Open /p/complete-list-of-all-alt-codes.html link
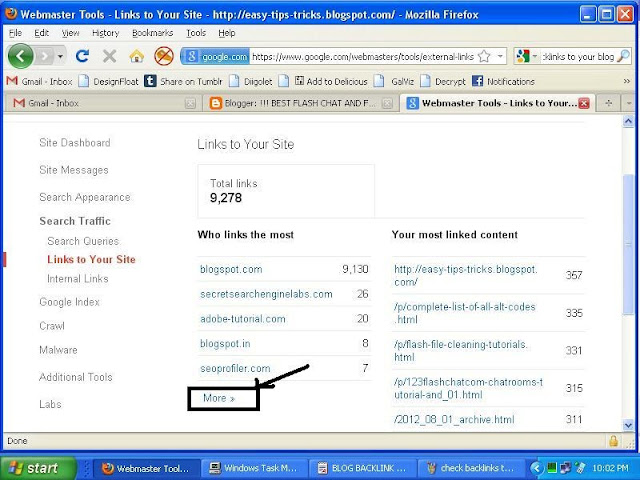640x480 pixels. tap(464, 313)
